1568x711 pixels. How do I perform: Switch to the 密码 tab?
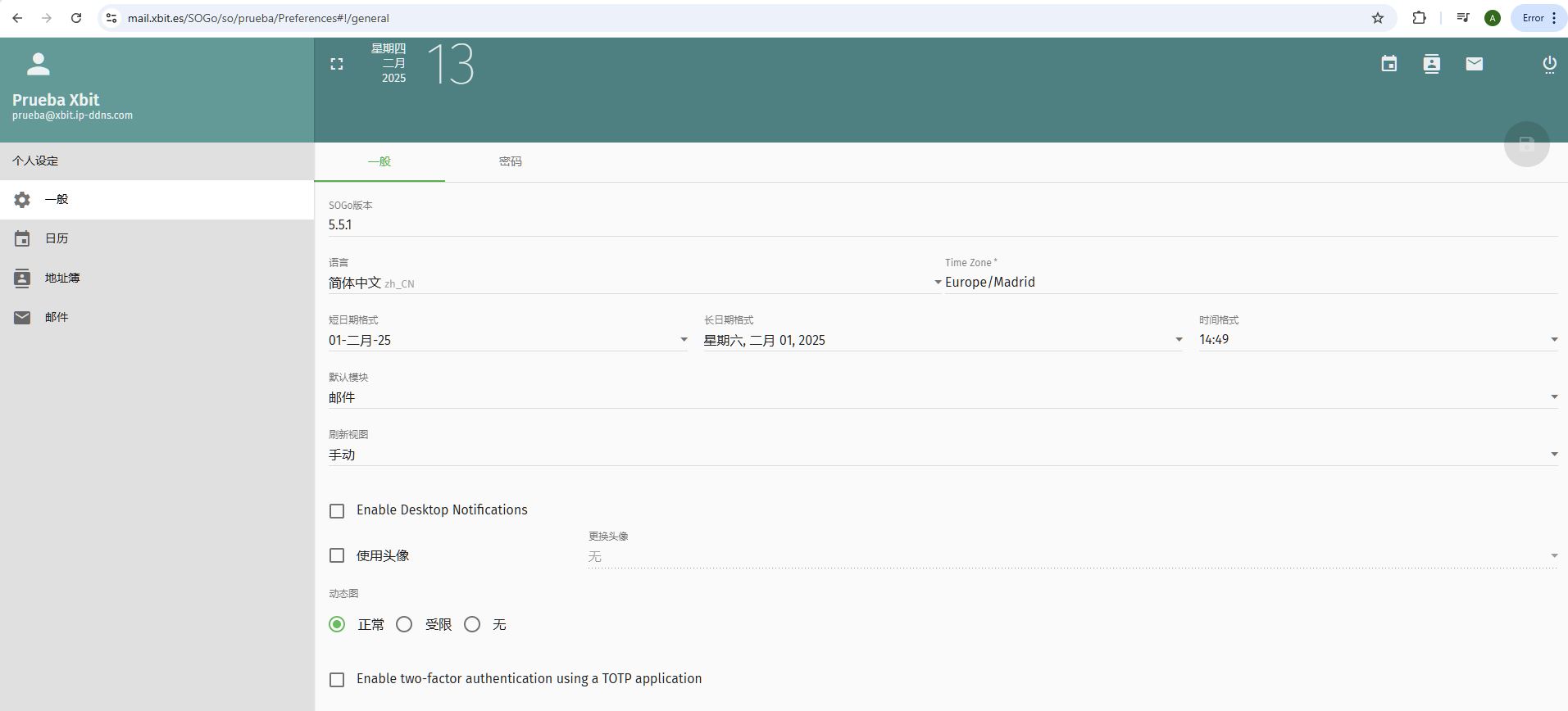510,161
